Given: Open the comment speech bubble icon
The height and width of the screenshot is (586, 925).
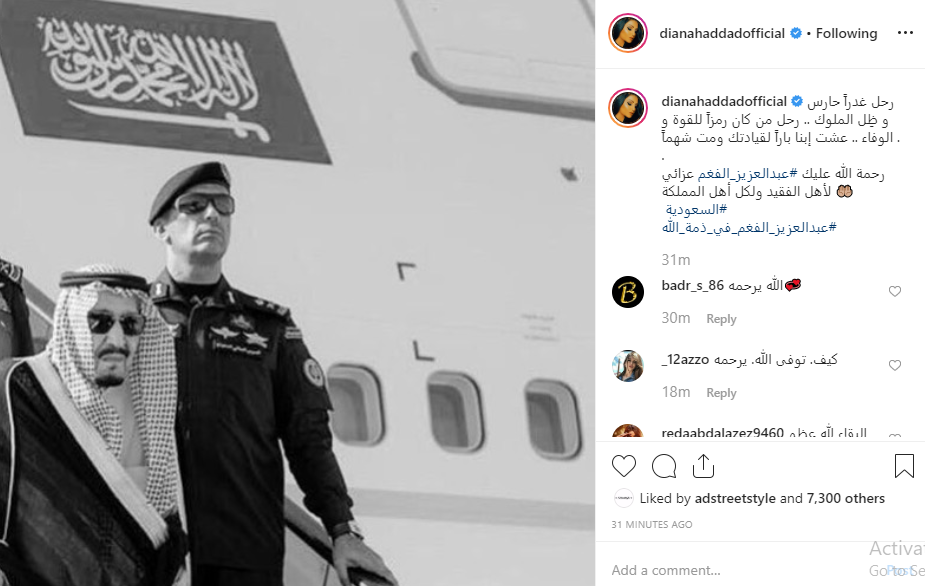Looking at the screenshot, I should pos(664,466).
